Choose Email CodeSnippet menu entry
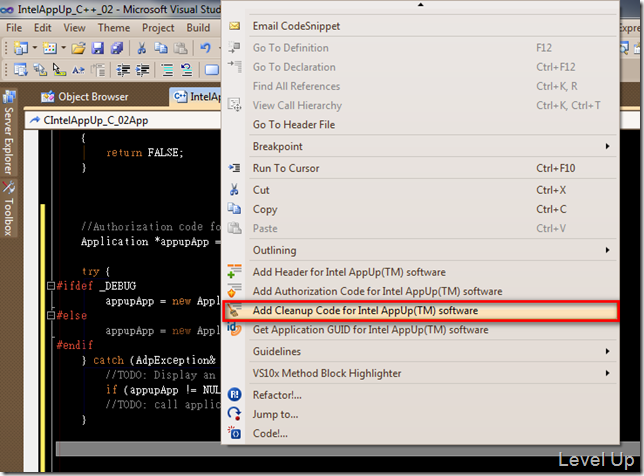The image size is (644, 476). 420,26
